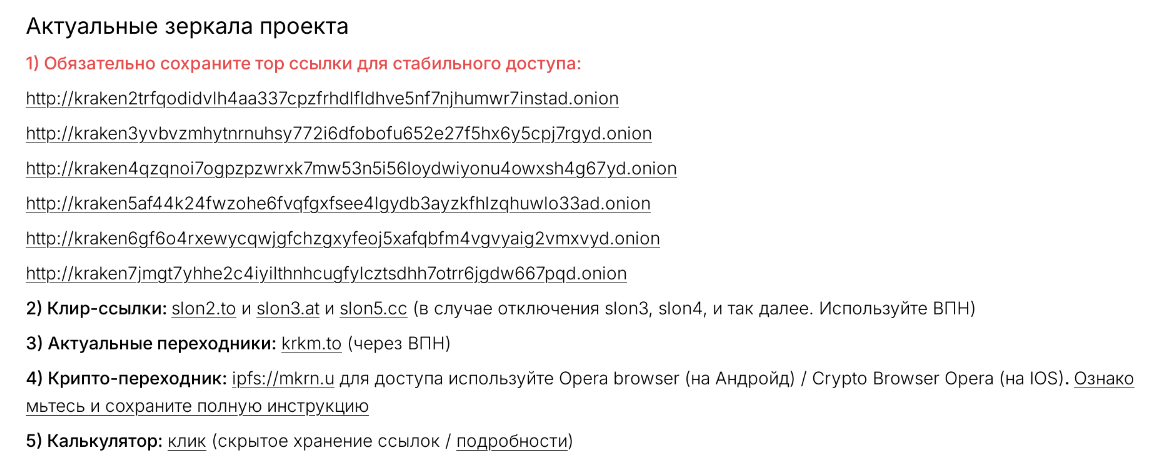The height and width of the screenshot is (473, 1152).
Task: Open the kraken3 onion mirror link
Action: click(338, 133)
